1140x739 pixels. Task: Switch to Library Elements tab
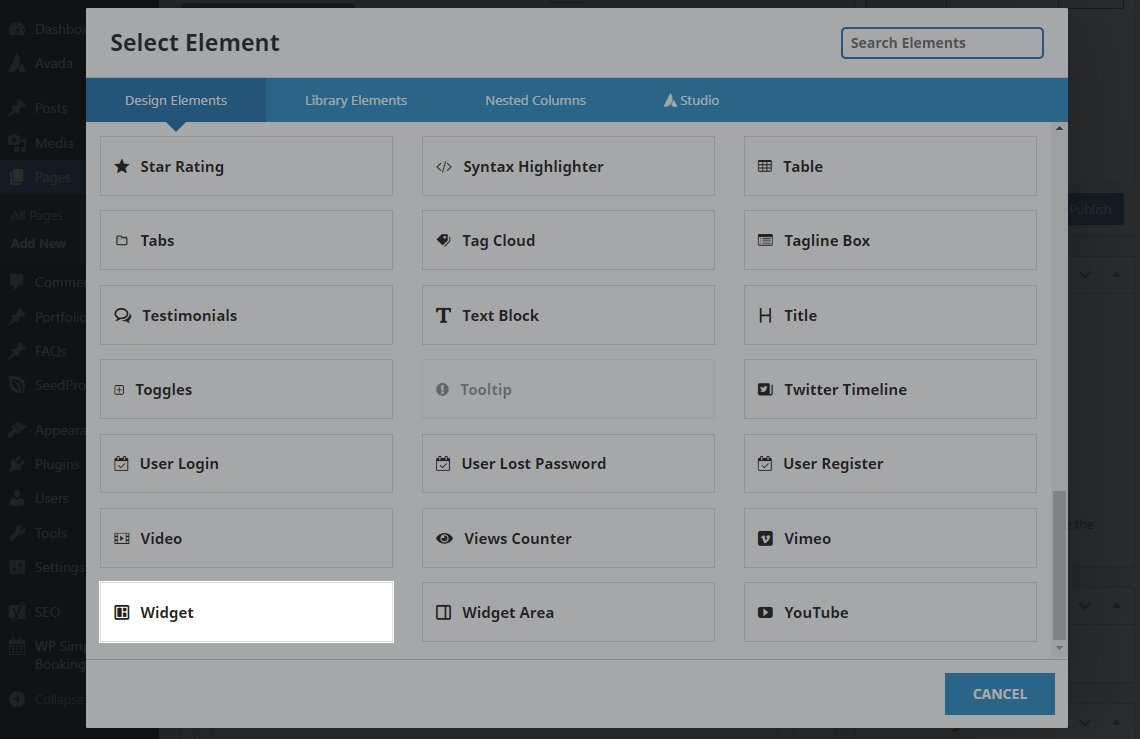[x=356, y=100]
